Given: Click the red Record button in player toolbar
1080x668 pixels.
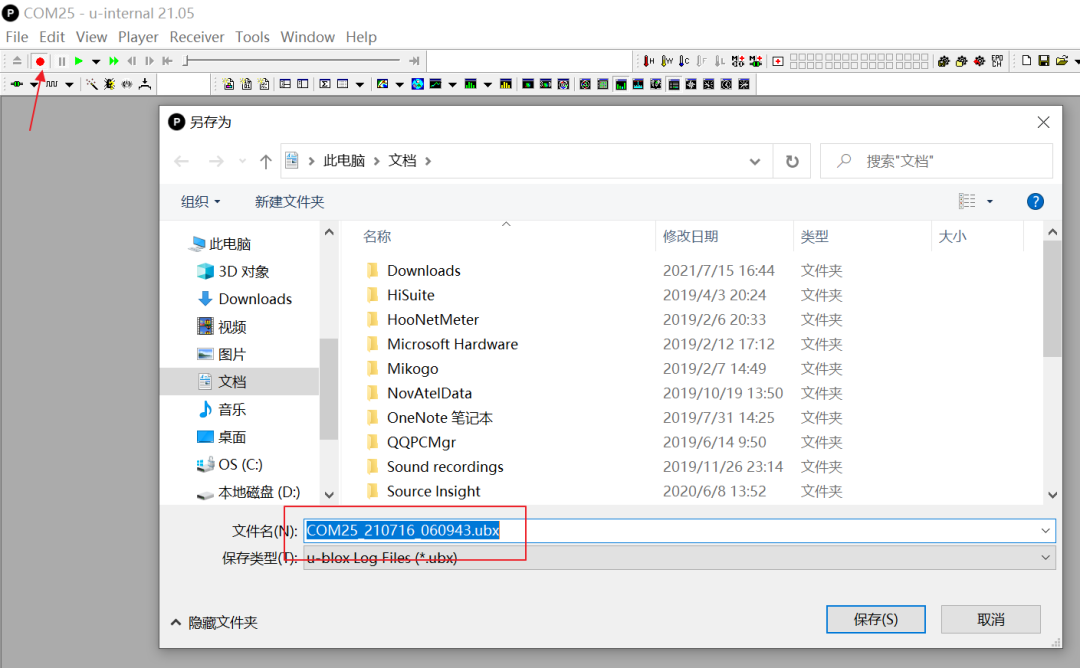Looking at the screenshot, I should click(40, 61).
